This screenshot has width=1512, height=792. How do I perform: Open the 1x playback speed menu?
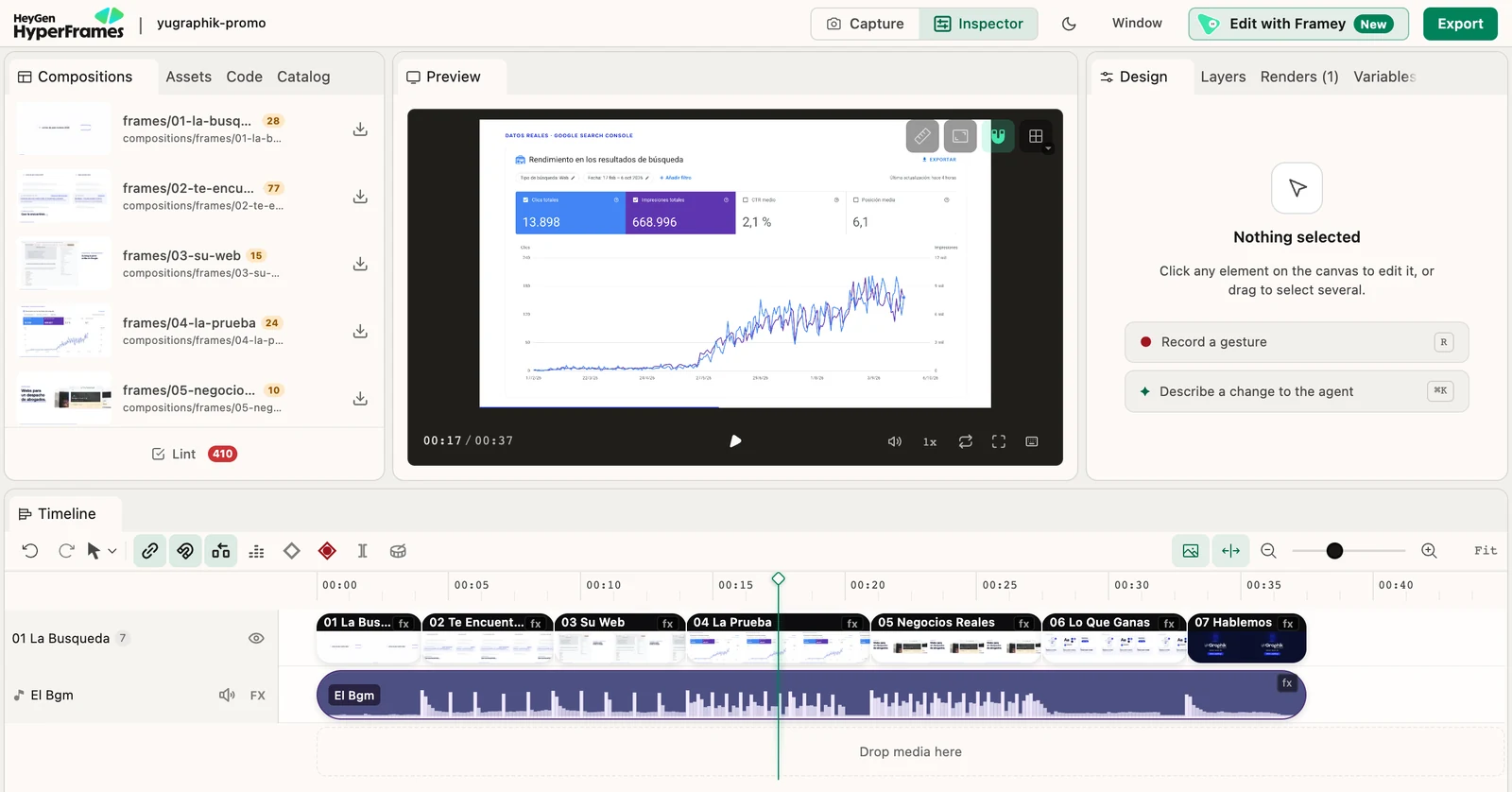(x=930, y=441)
